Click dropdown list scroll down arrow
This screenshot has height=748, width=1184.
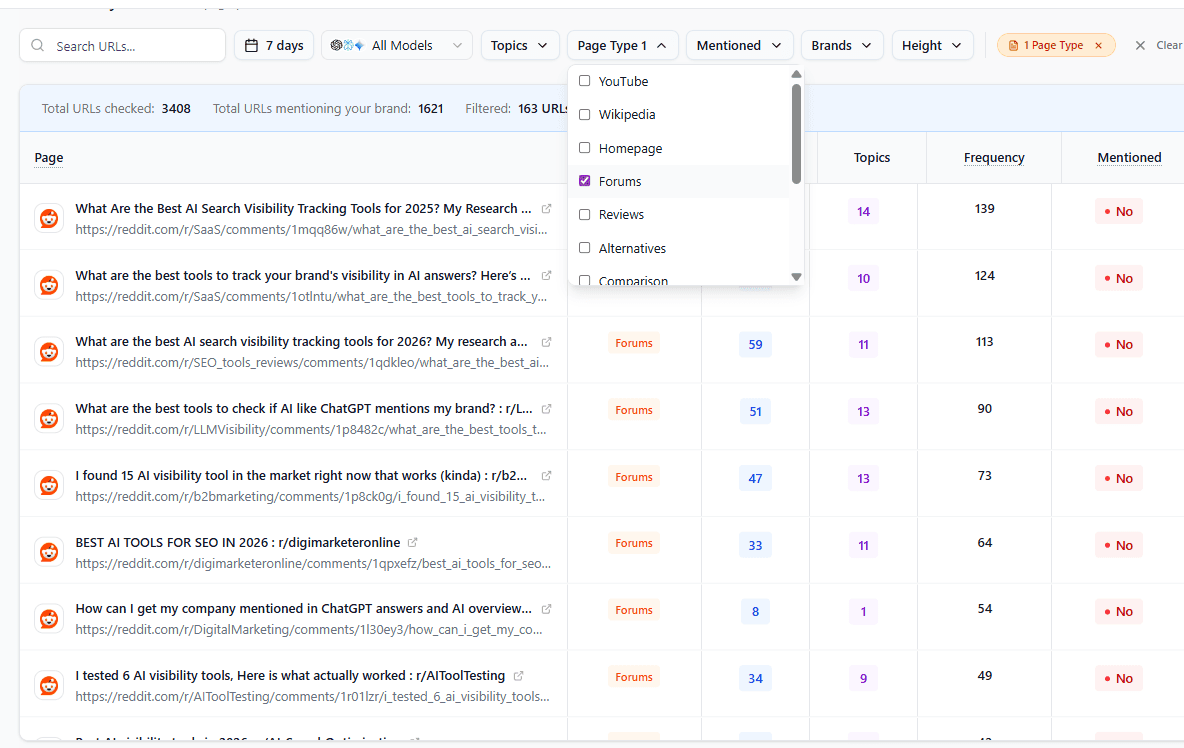(796, 277)
